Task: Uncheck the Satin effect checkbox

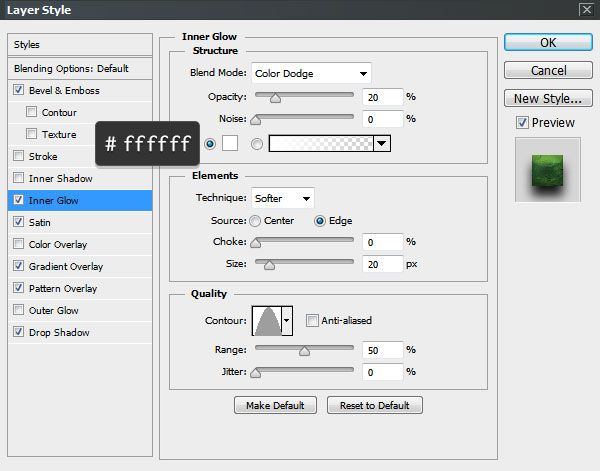Action: (18, 222)
